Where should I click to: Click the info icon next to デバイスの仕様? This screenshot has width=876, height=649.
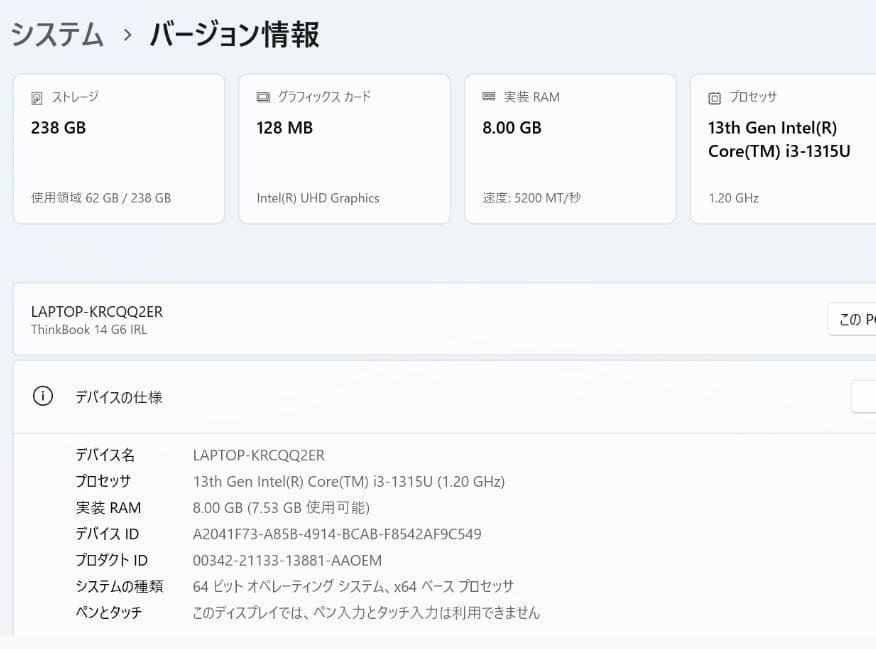coord(41,396)
